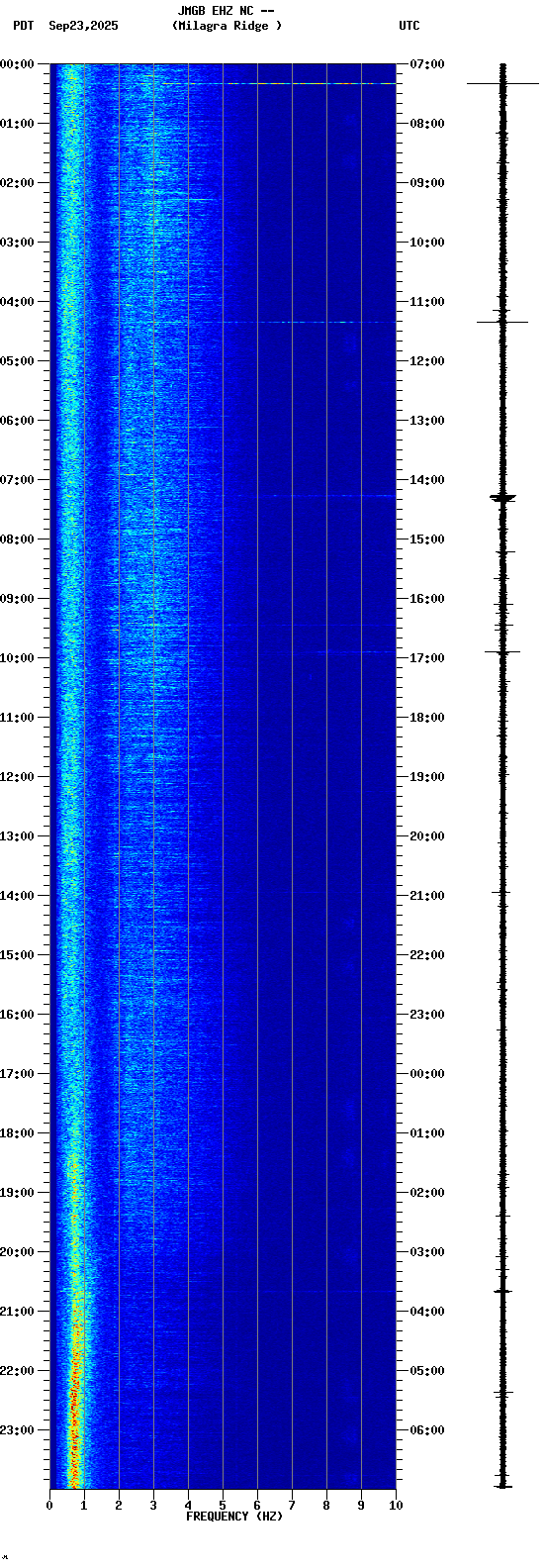Click the 14:00 PDT time label
This screenshot has height=1568, width=546.
coord(17,896)
